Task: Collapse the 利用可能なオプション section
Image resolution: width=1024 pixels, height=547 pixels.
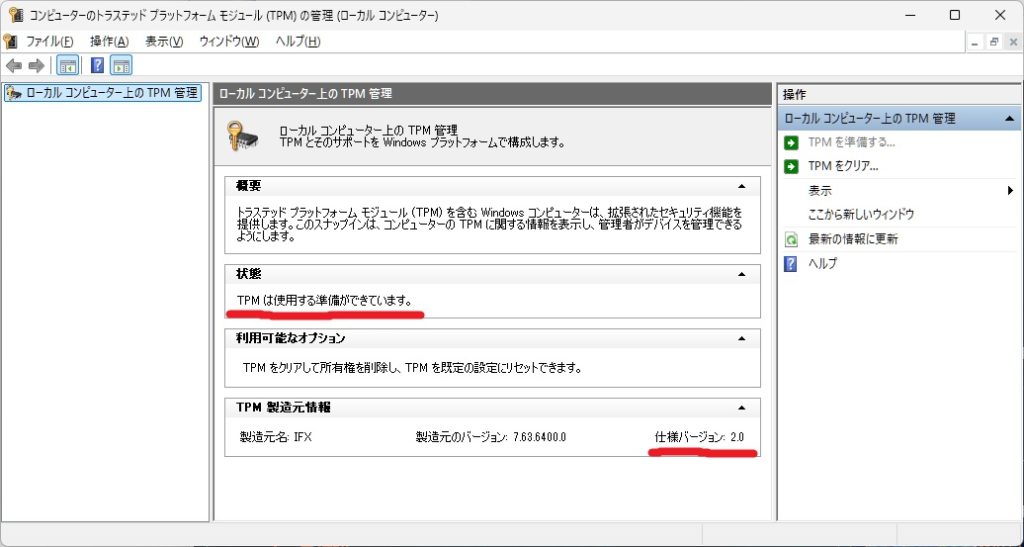Action: click(741, 338)
